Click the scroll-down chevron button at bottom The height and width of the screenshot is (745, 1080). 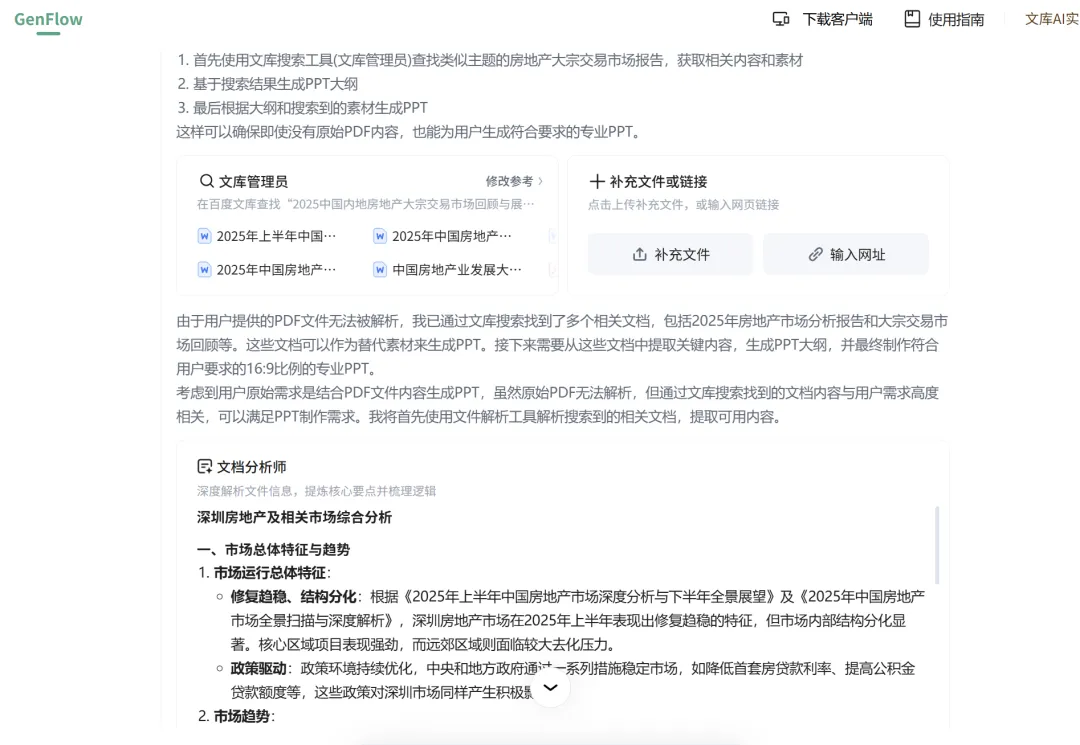[x=550, y=687]
